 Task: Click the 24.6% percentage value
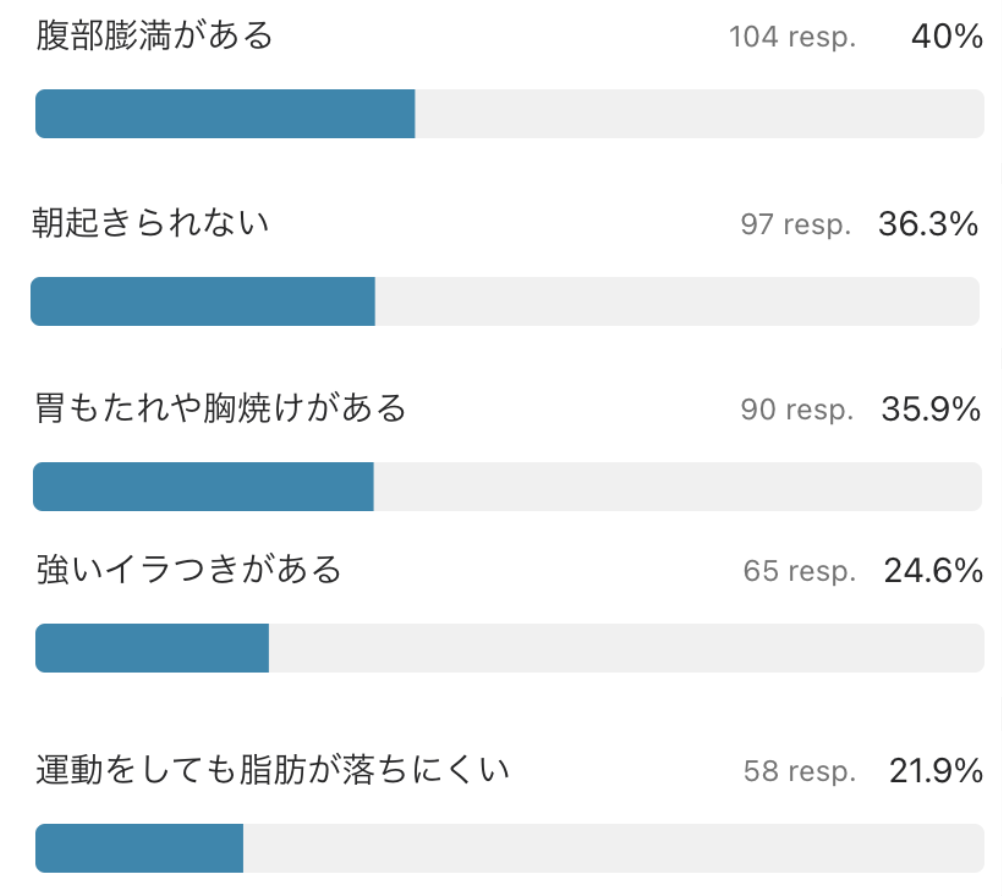[934, 571]
